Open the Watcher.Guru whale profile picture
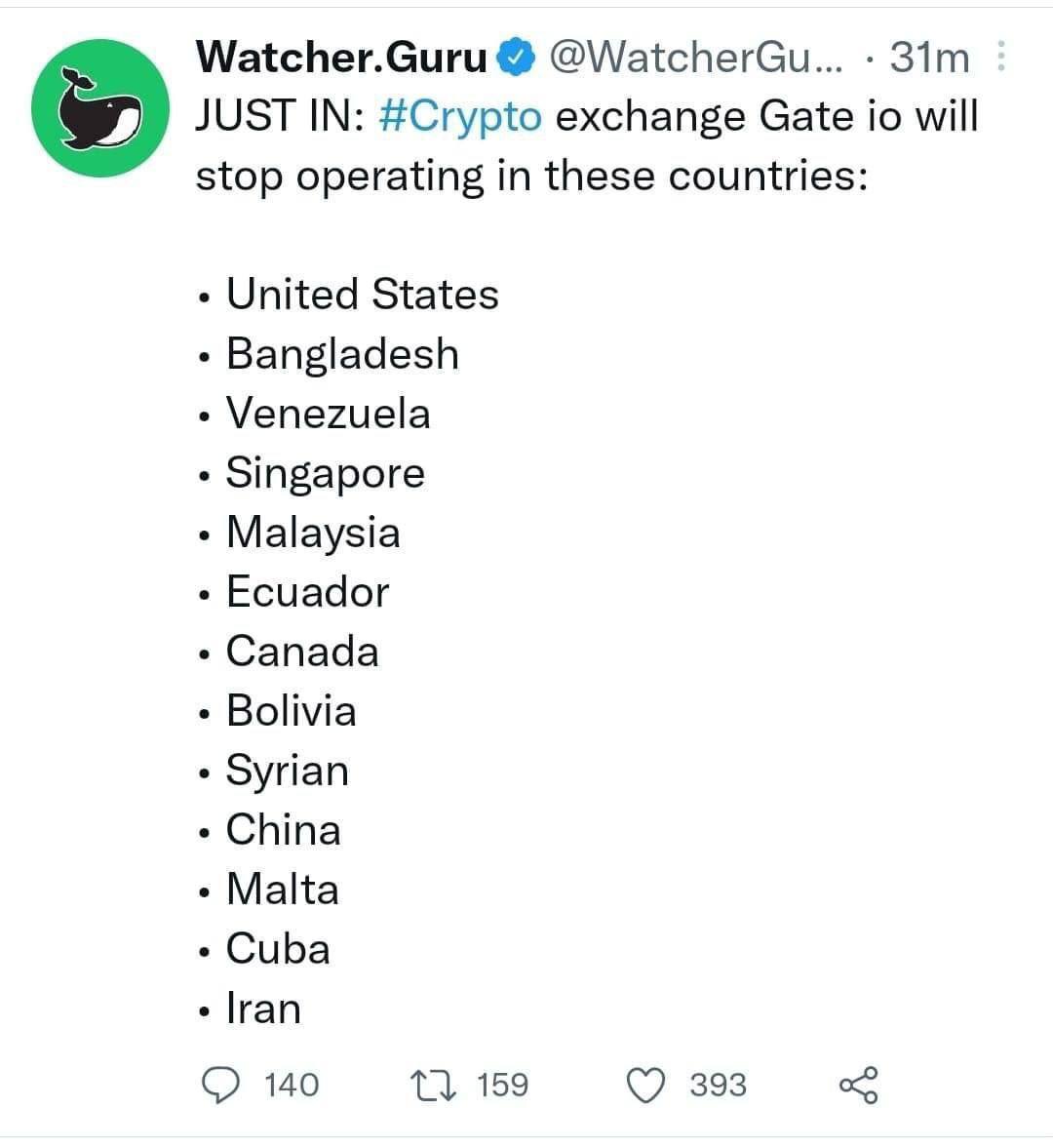1053x1148 pixels. click(x=100, y=108)
